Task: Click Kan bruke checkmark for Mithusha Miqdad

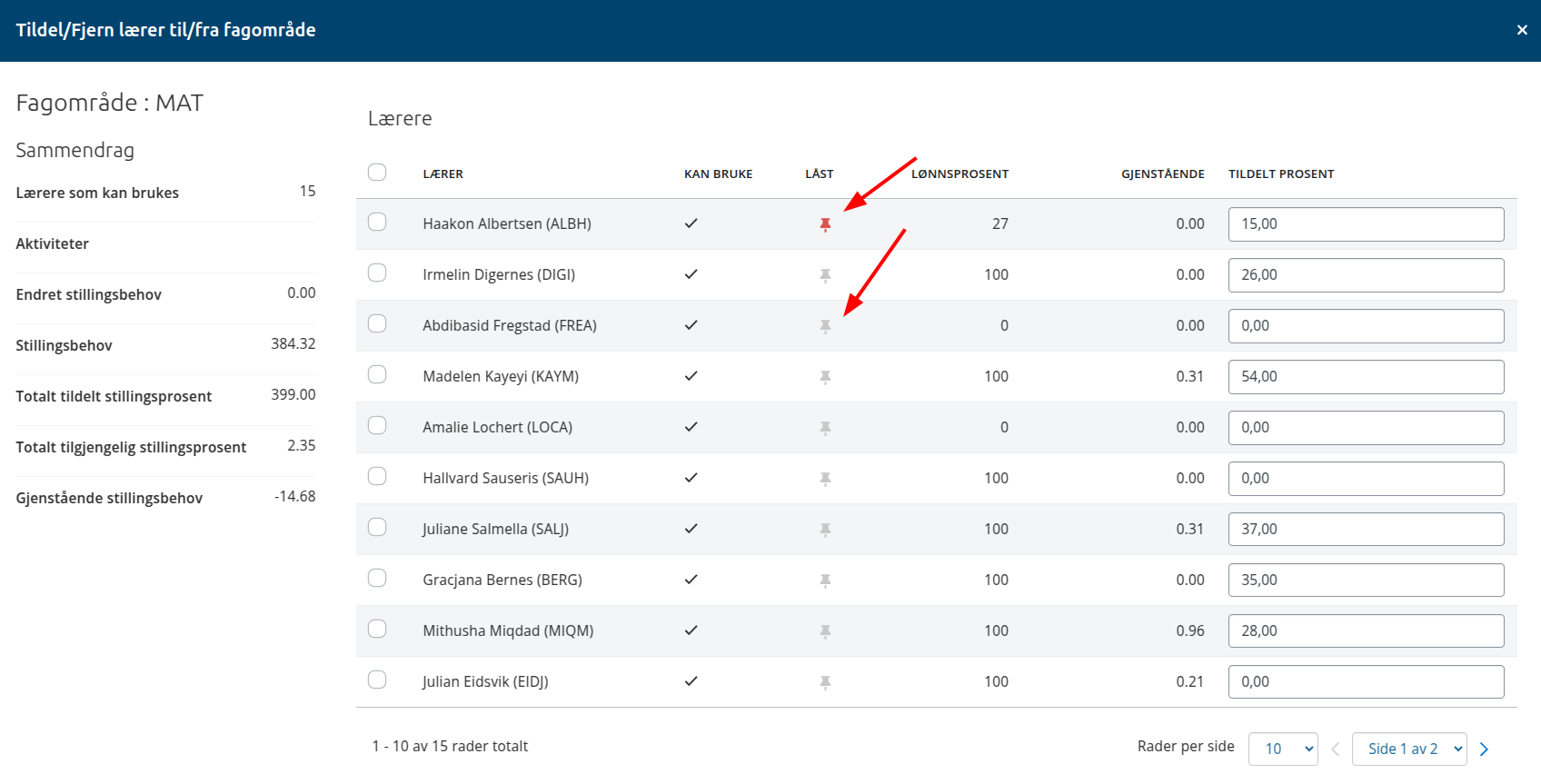Action: (691, 630)
